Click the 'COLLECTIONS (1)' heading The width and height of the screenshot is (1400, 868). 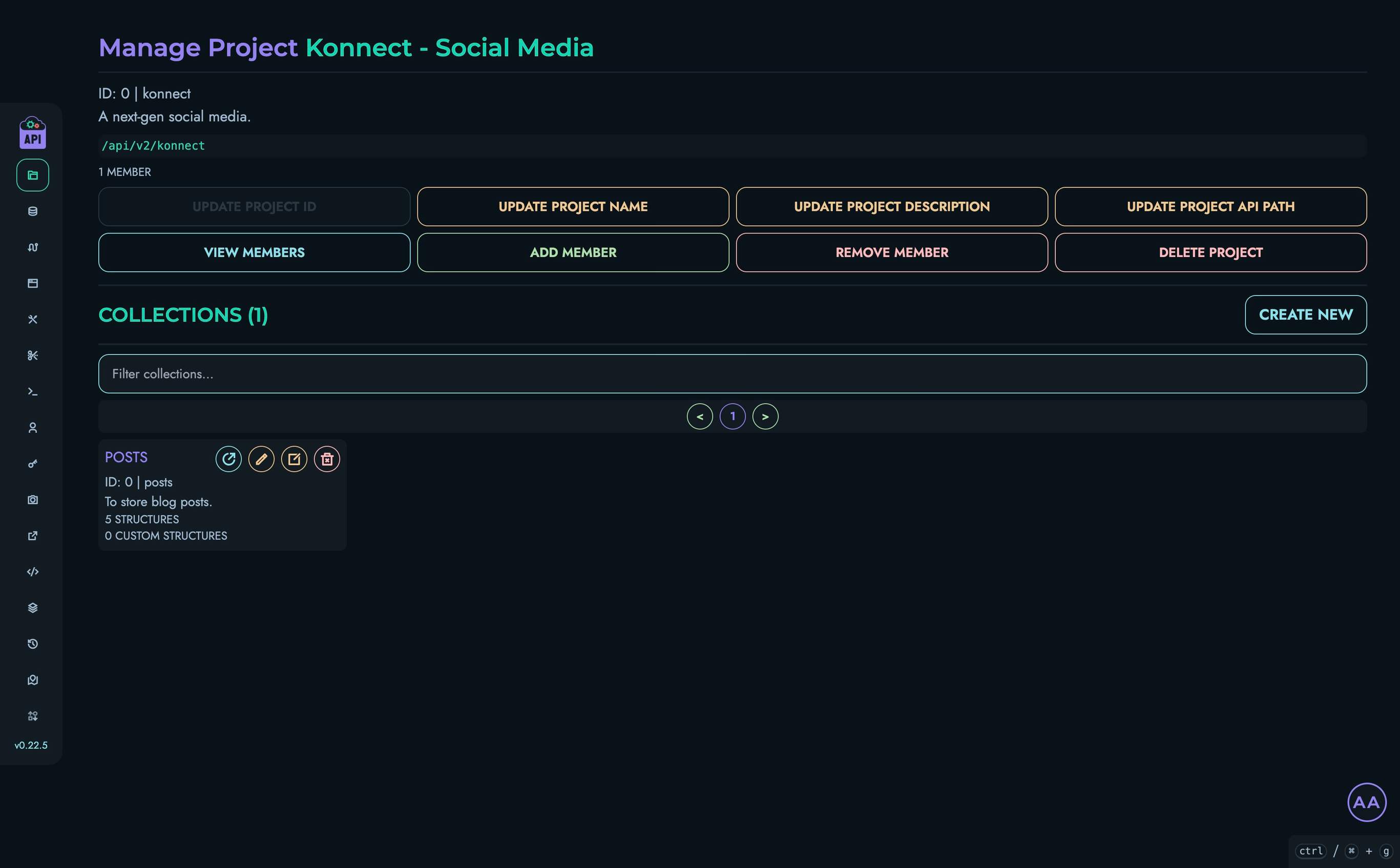[183, 314]
